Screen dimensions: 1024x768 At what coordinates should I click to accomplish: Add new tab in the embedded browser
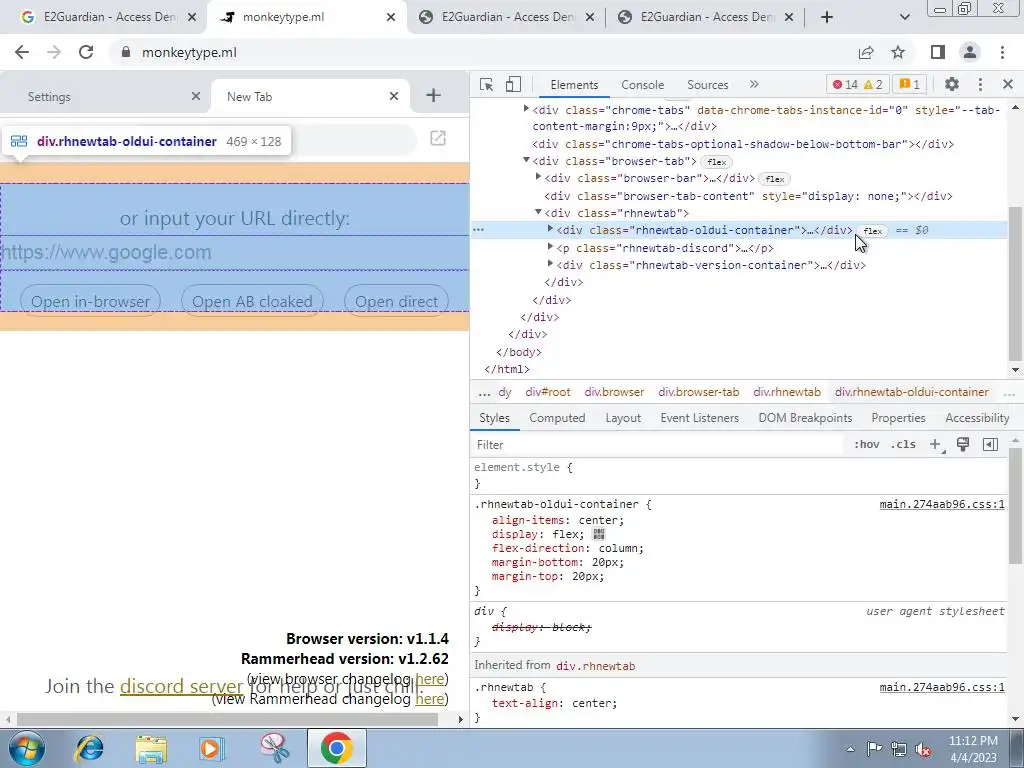point(433,95)
